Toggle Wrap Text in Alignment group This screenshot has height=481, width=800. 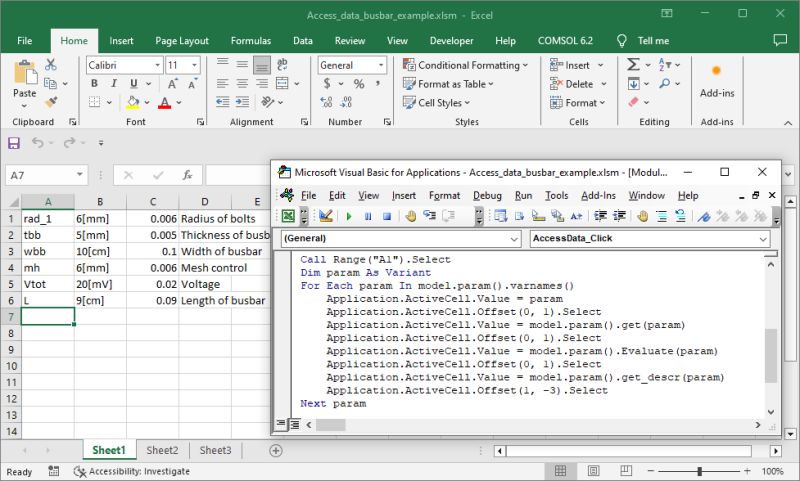click(282, 65)
